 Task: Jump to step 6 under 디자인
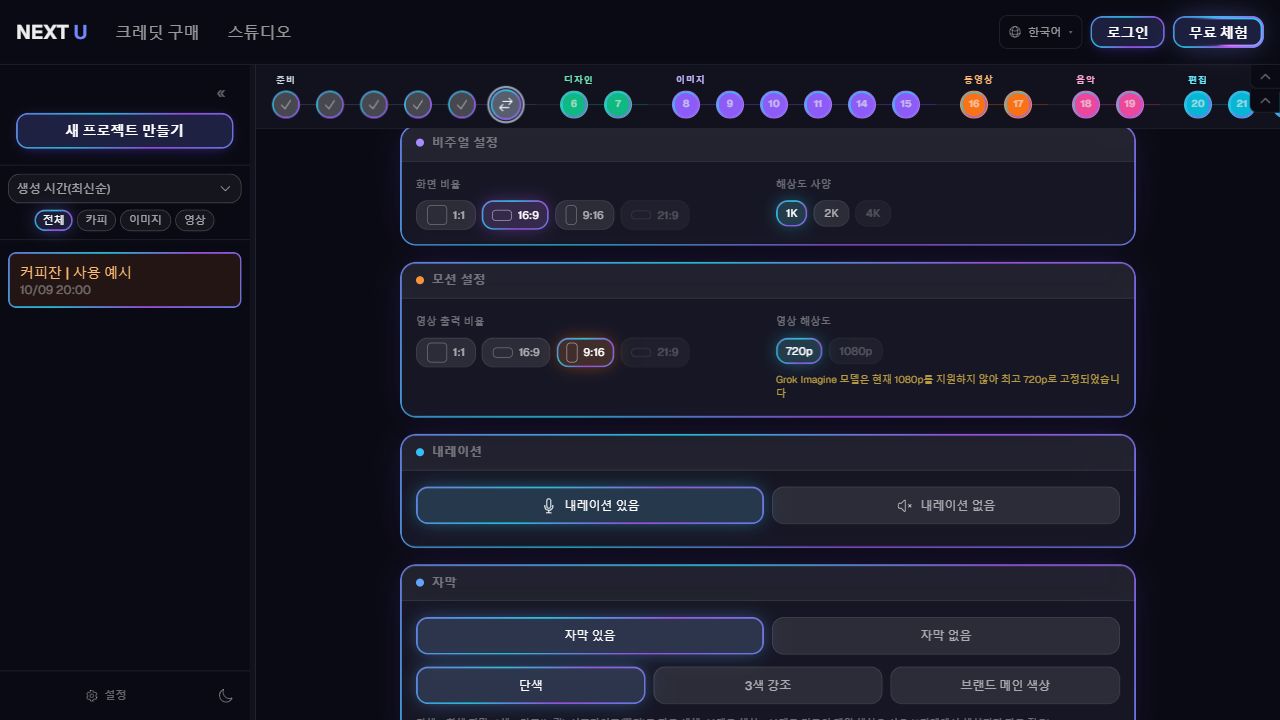574,104
